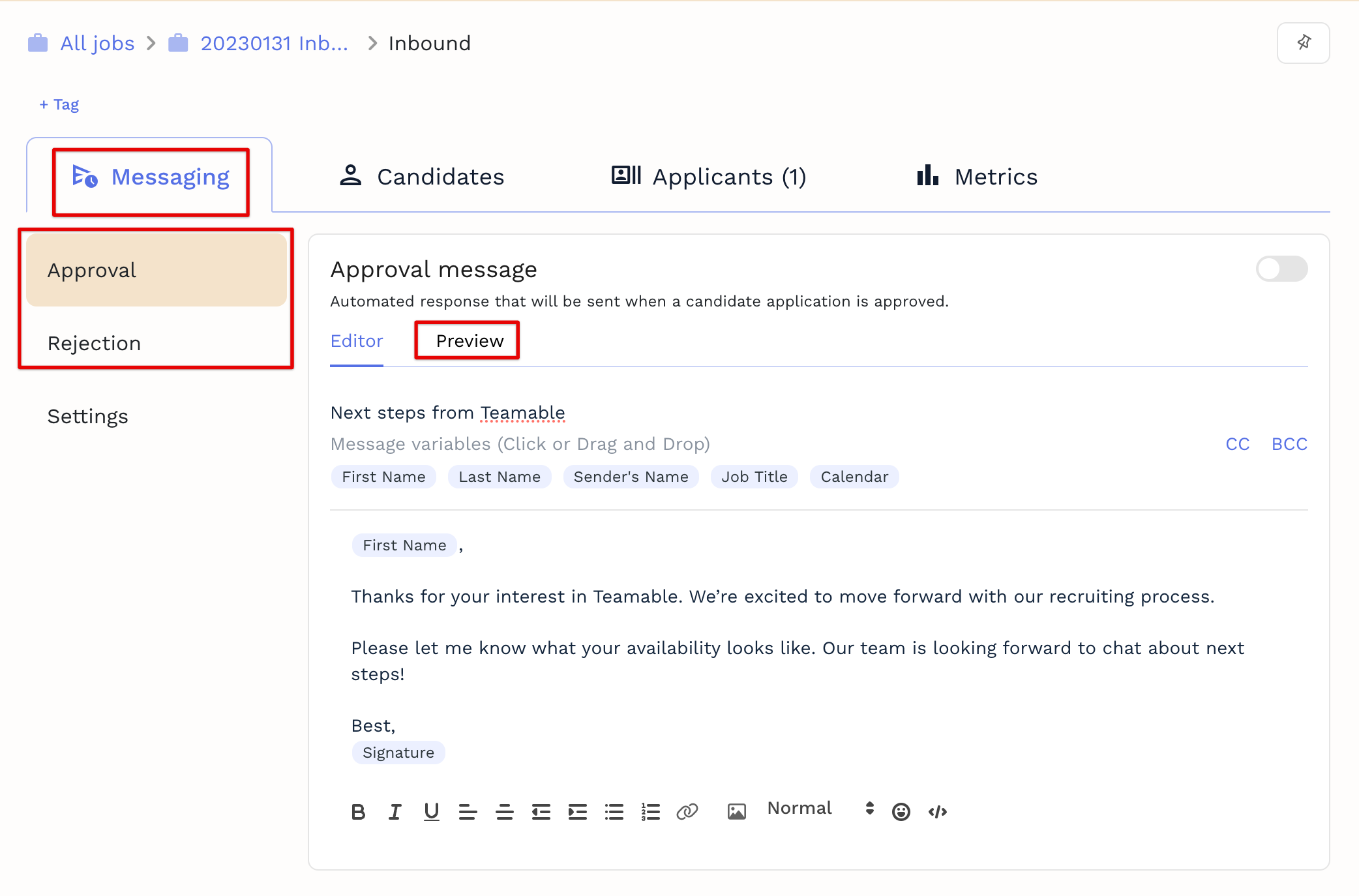The height and width of the screenshot is (896, 1359).
Task: Insert the First Name message variable
Action: 383,476
